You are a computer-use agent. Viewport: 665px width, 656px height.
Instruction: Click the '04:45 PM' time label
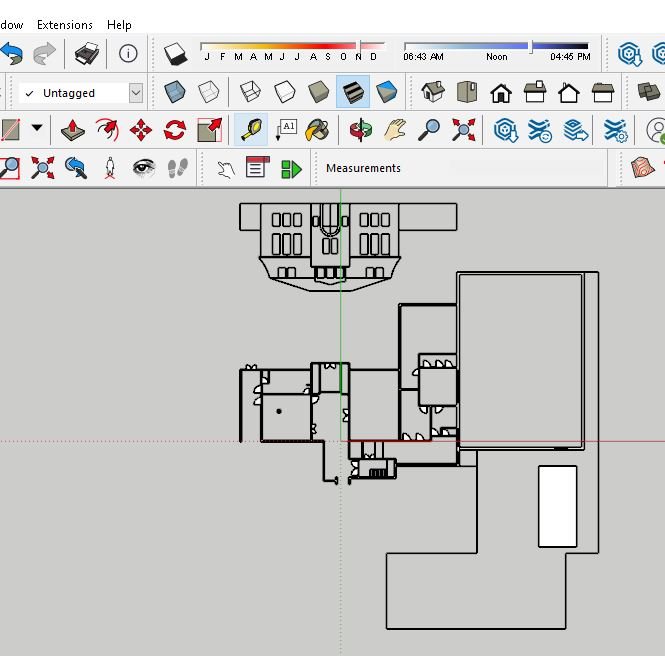[x=570, y=57]
